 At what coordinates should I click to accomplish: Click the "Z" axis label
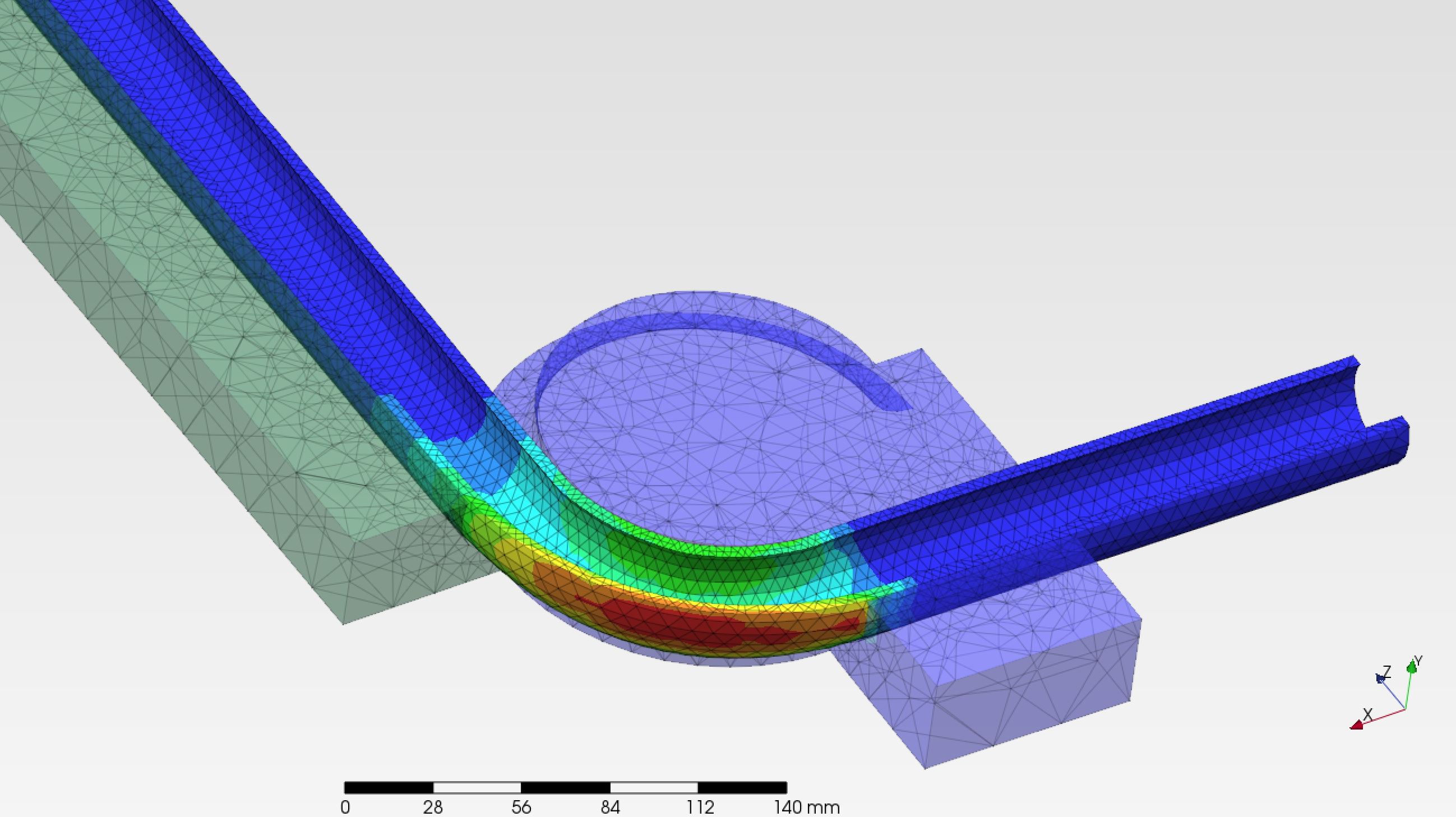click(x=1386, y=672)
